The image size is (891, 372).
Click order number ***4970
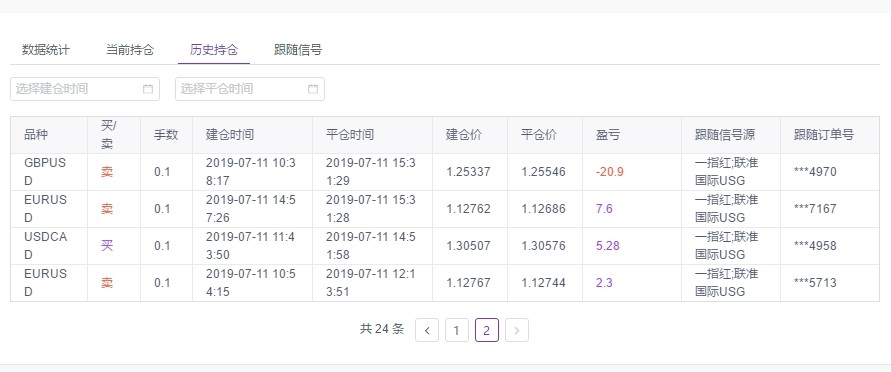tap(815, 172)
